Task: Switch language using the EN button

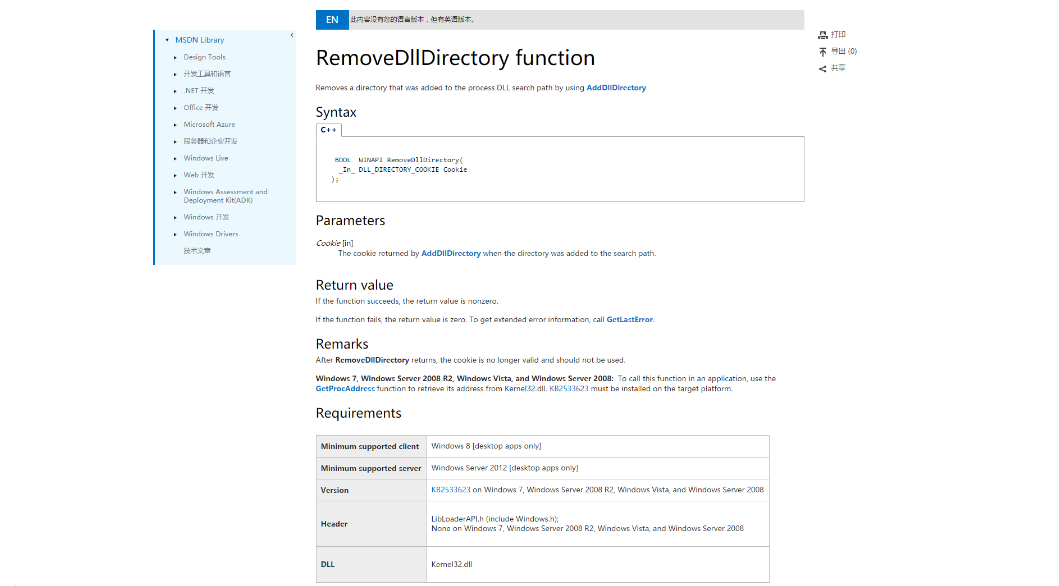Action: click(332, 20)
